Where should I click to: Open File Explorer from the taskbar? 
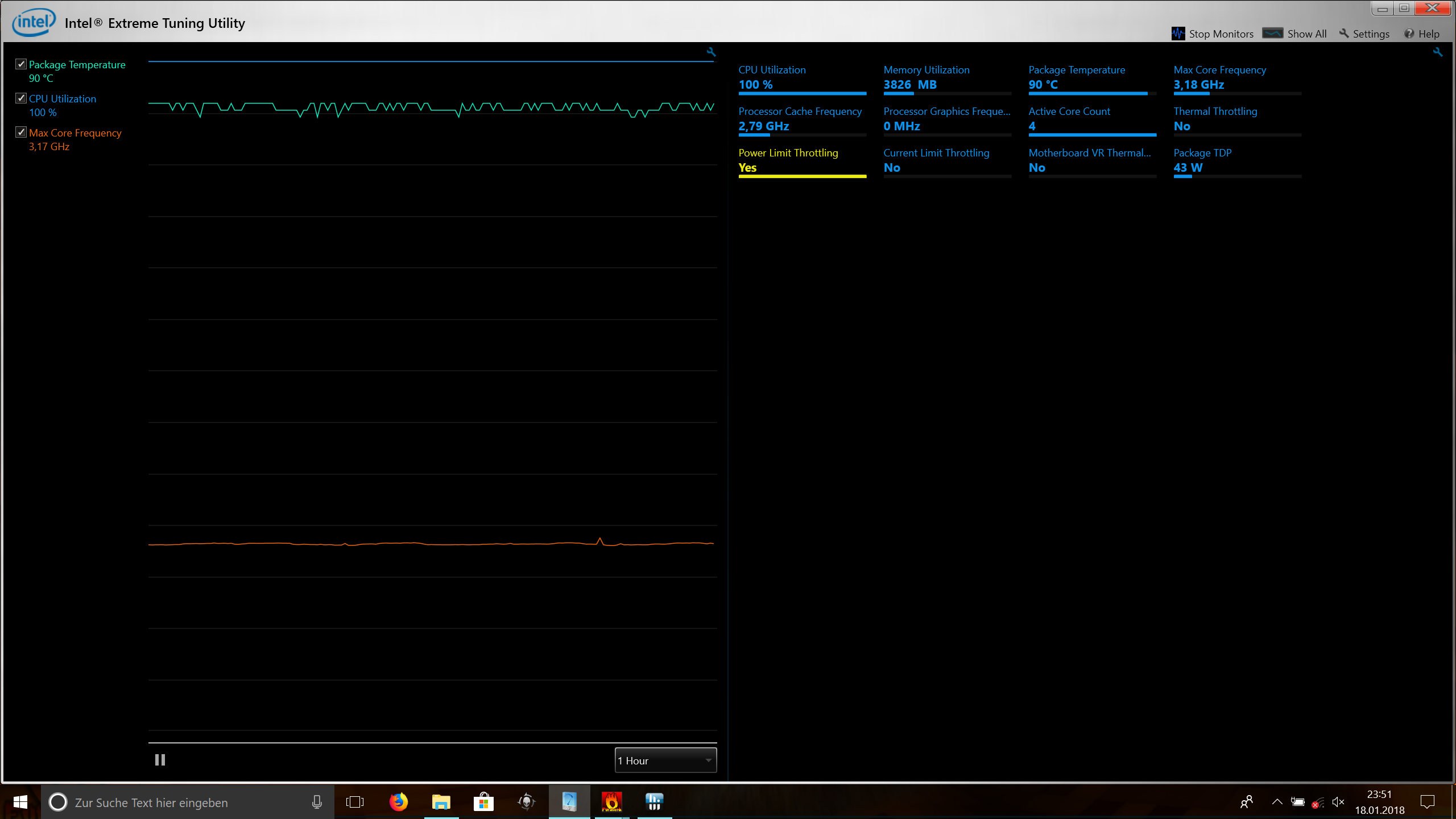pos(441,802)
